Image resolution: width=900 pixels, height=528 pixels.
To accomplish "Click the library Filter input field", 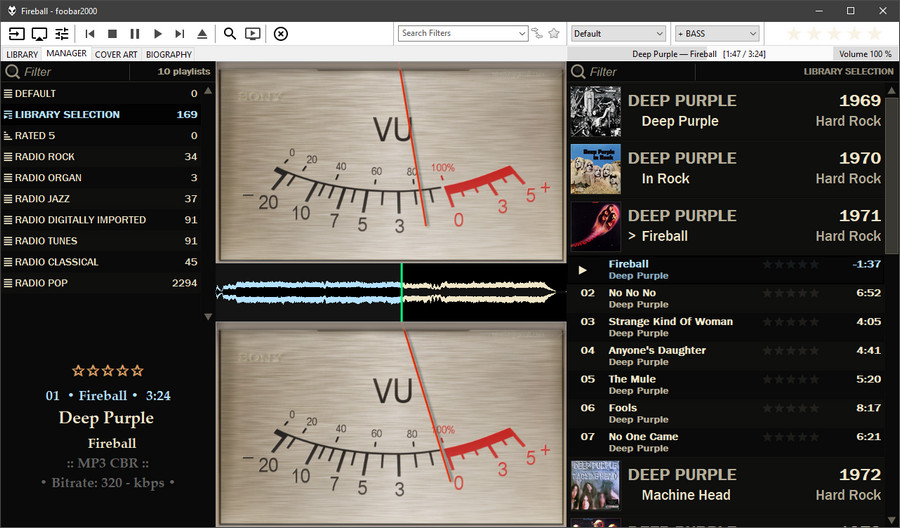I will 641,72.
